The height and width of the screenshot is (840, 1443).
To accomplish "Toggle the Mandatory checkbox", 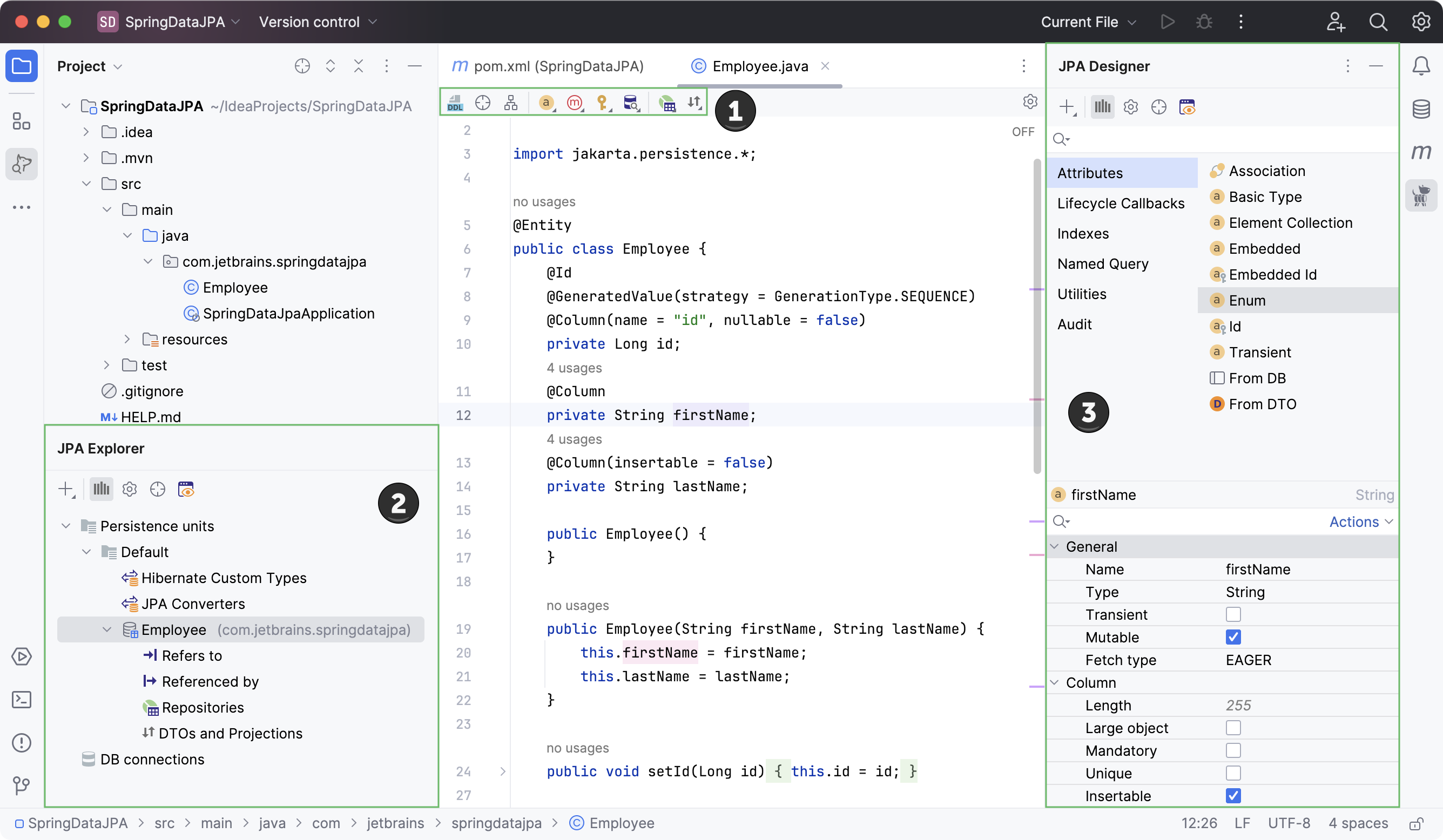I will pos(1233,751).
